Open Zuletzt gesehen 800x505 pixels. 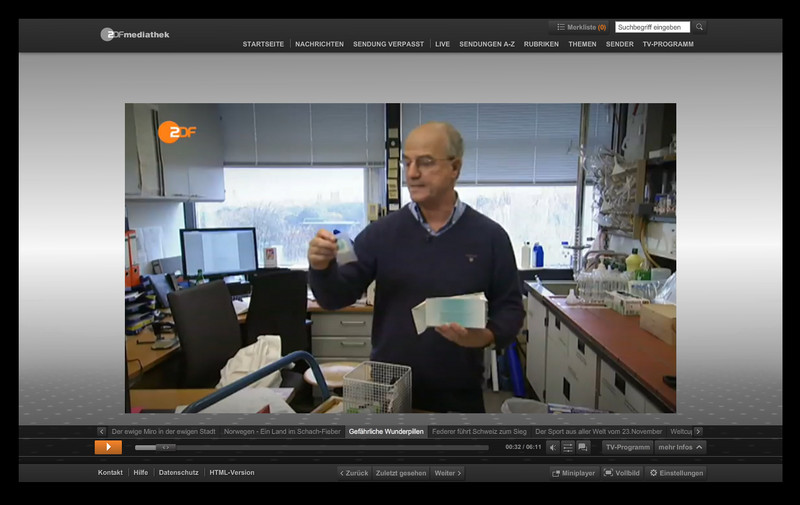401,473
